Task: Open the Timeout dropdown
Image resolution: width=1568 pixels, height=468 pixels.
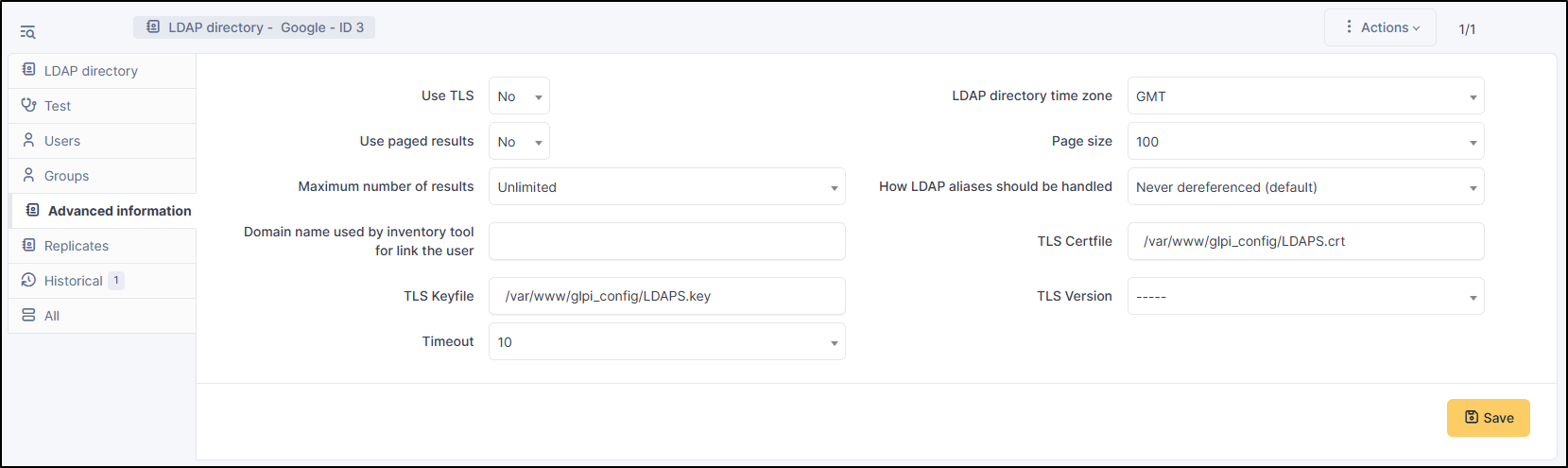Action: click(x=666, y=342)
